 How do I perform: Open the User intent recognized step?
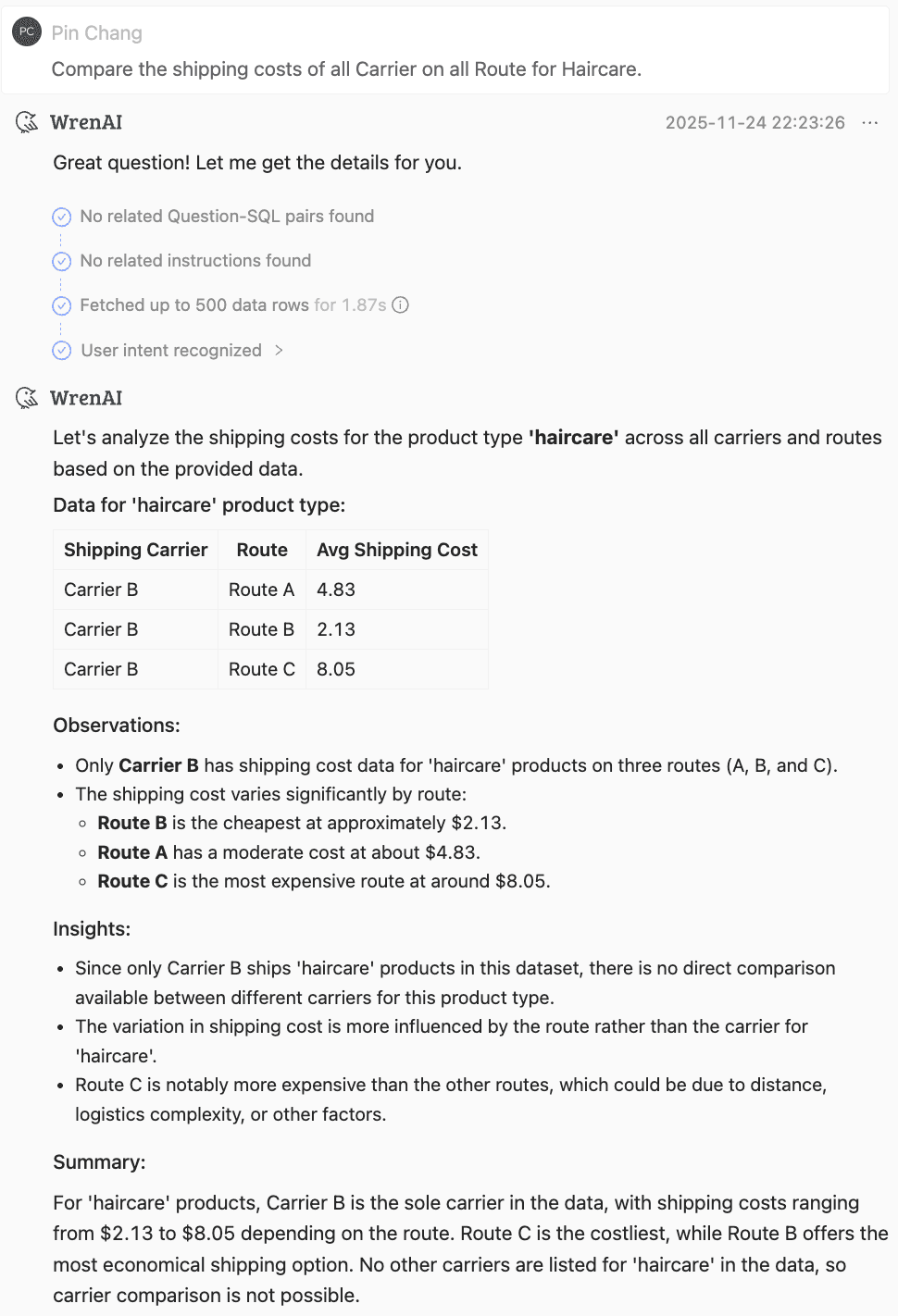point(171,351)
